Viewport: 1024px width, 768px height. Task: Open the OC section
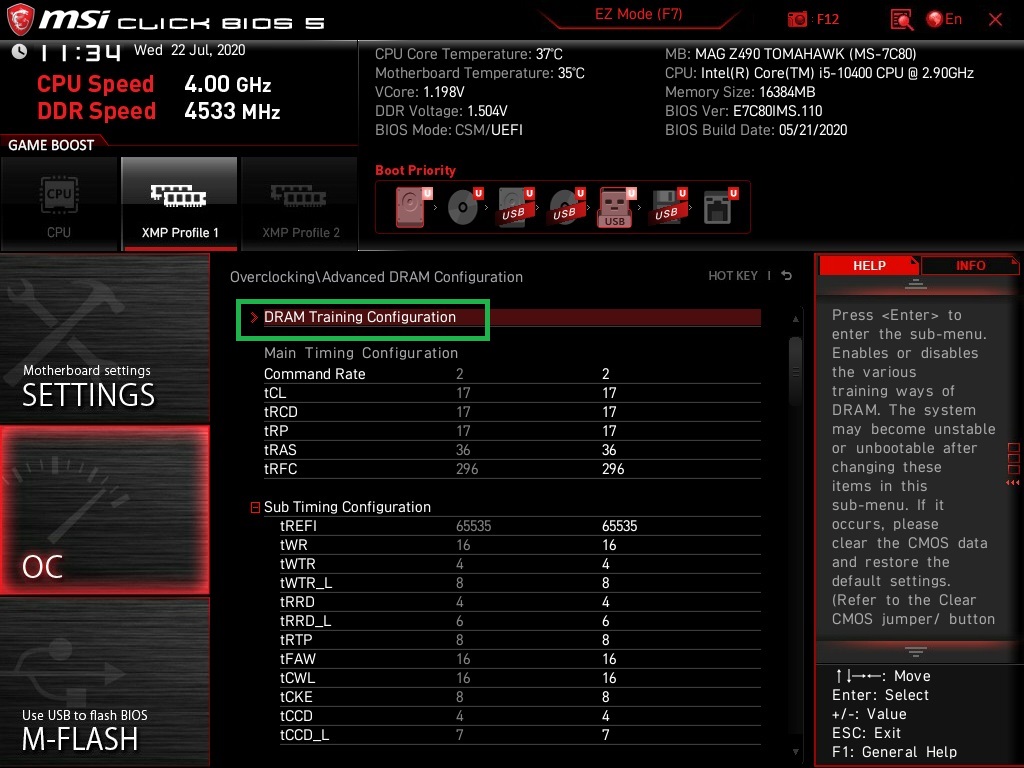tap(104, 510)
